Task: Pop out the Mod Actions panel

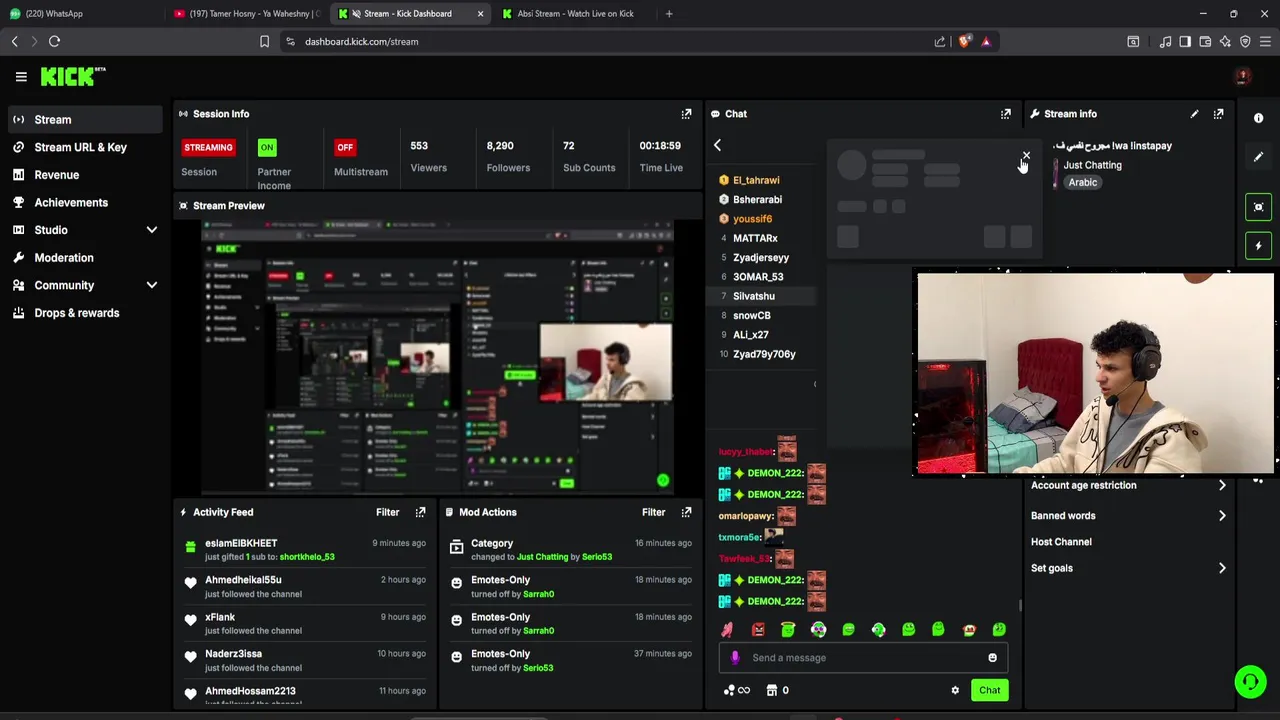Action: [x=686, y=512]
